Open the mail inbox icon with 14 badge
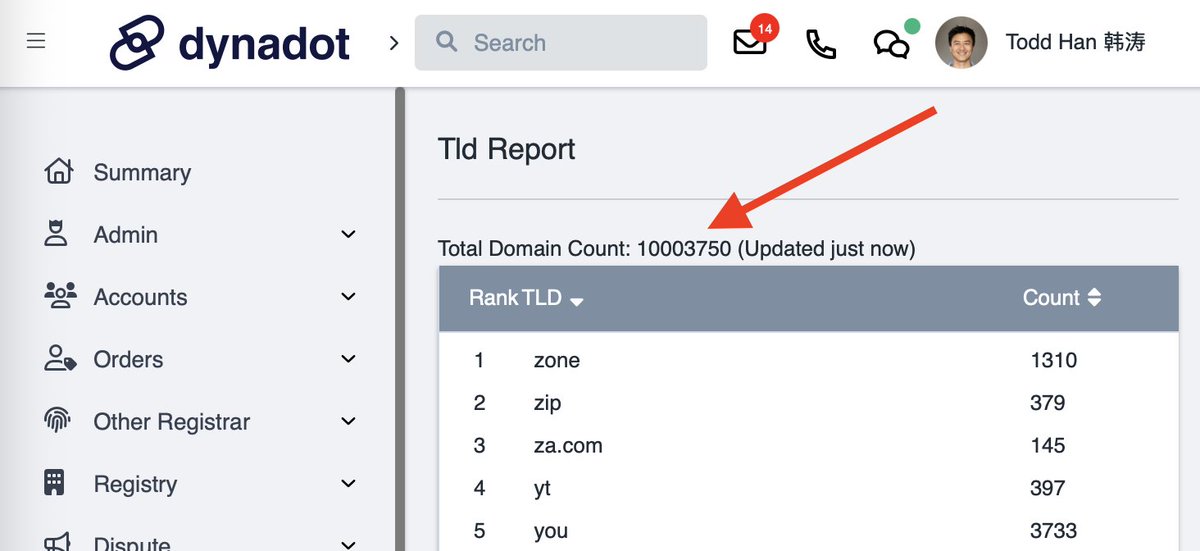 click(750, 43)
